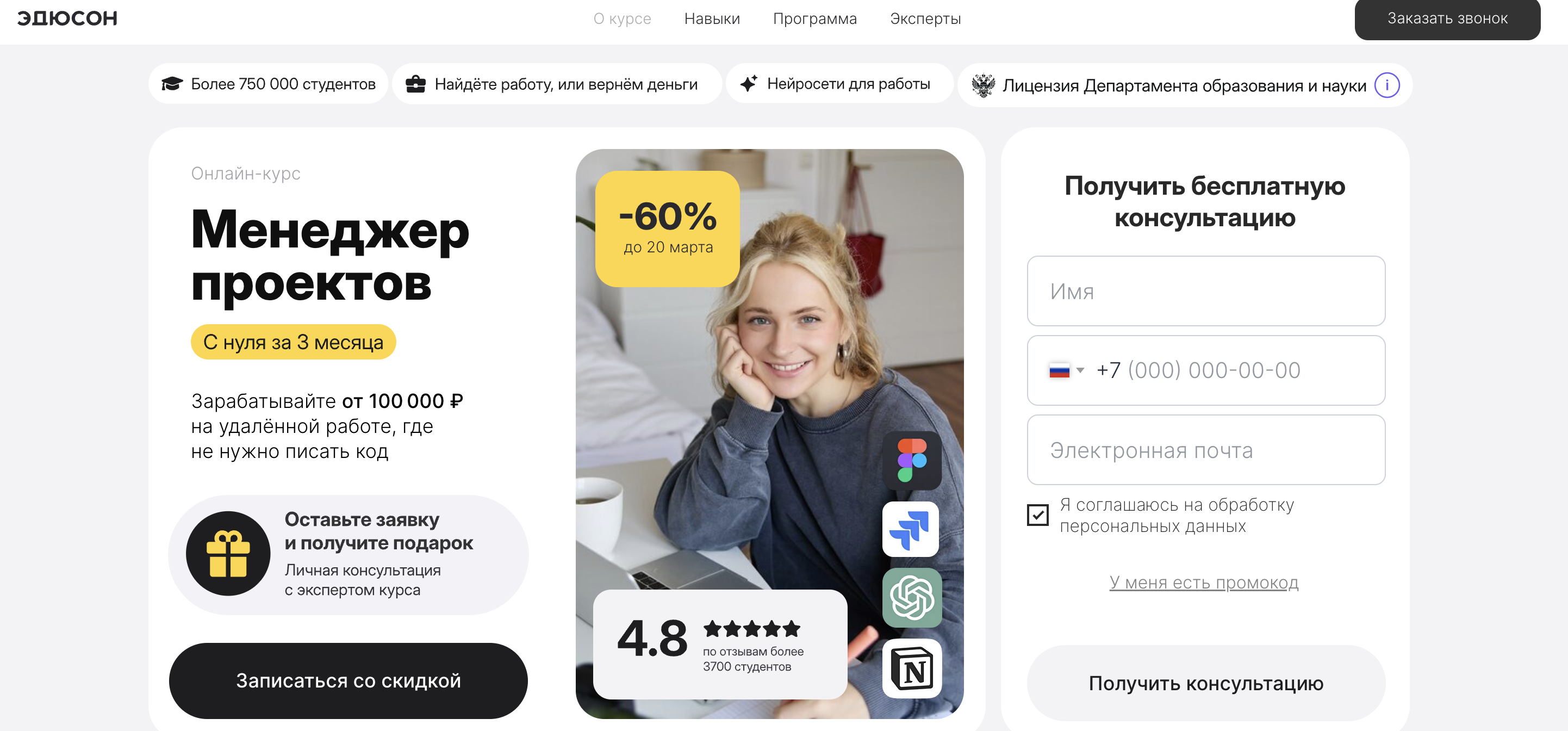Click the Figma app icon
Screen dimensions: 1568x731
(911, 461)
